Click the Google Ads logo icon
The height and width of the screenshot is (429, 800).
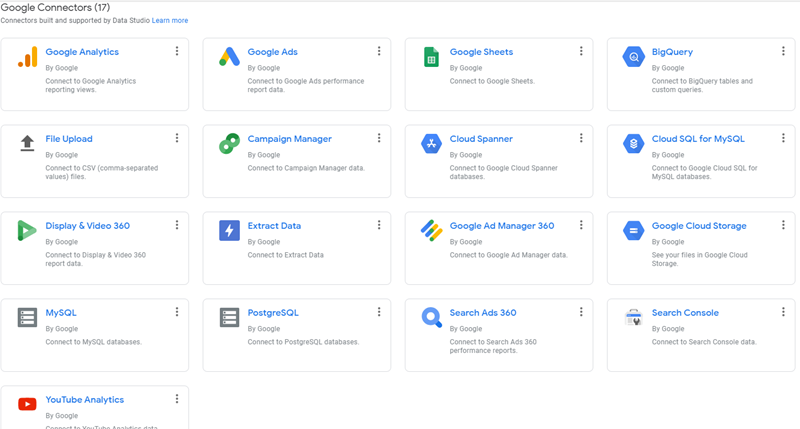coord(230,57)
